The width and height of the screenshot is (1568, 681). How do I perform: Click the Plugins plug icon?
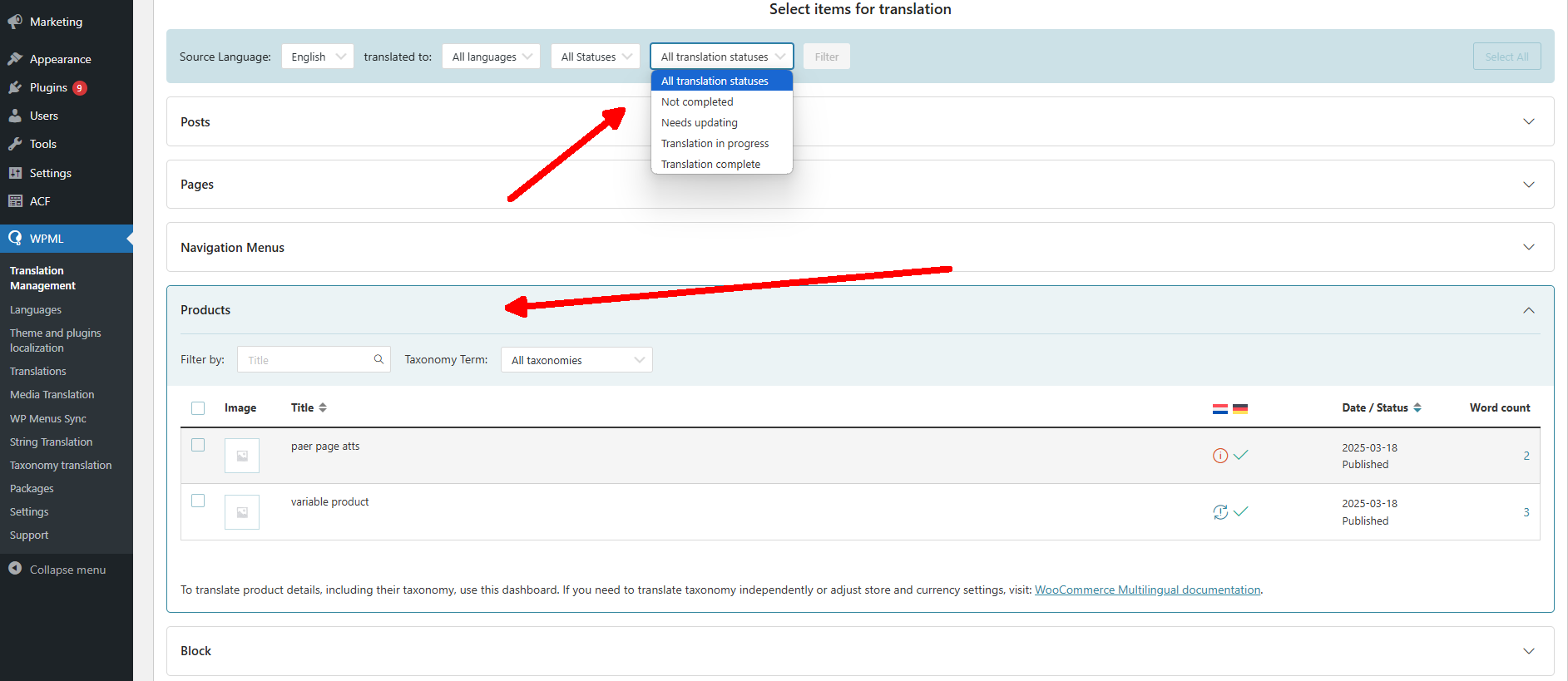tap(15, 87)
